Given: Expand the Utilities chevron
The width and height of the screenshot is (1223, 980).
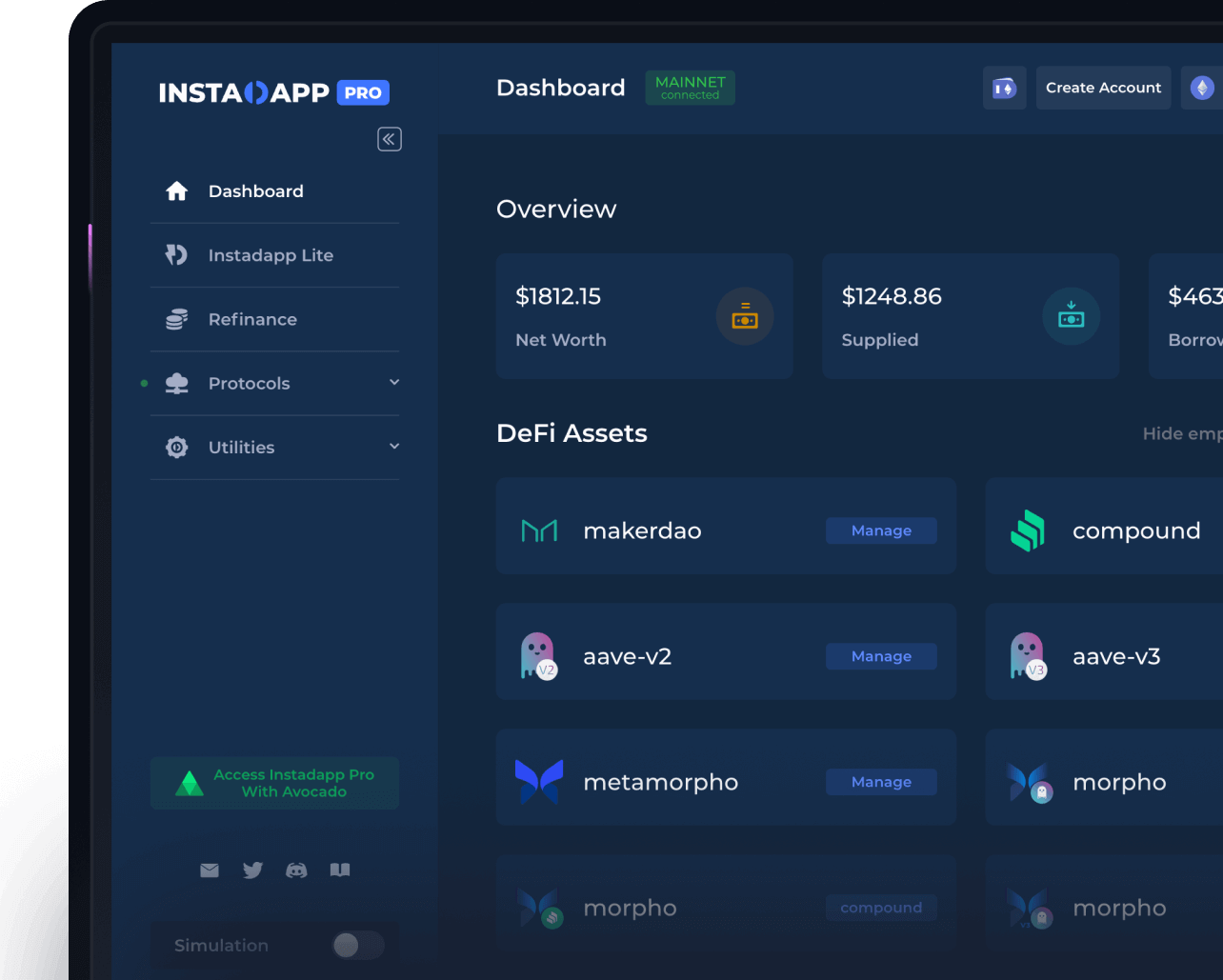Looking at the screenshot, I should click(394, 446).
